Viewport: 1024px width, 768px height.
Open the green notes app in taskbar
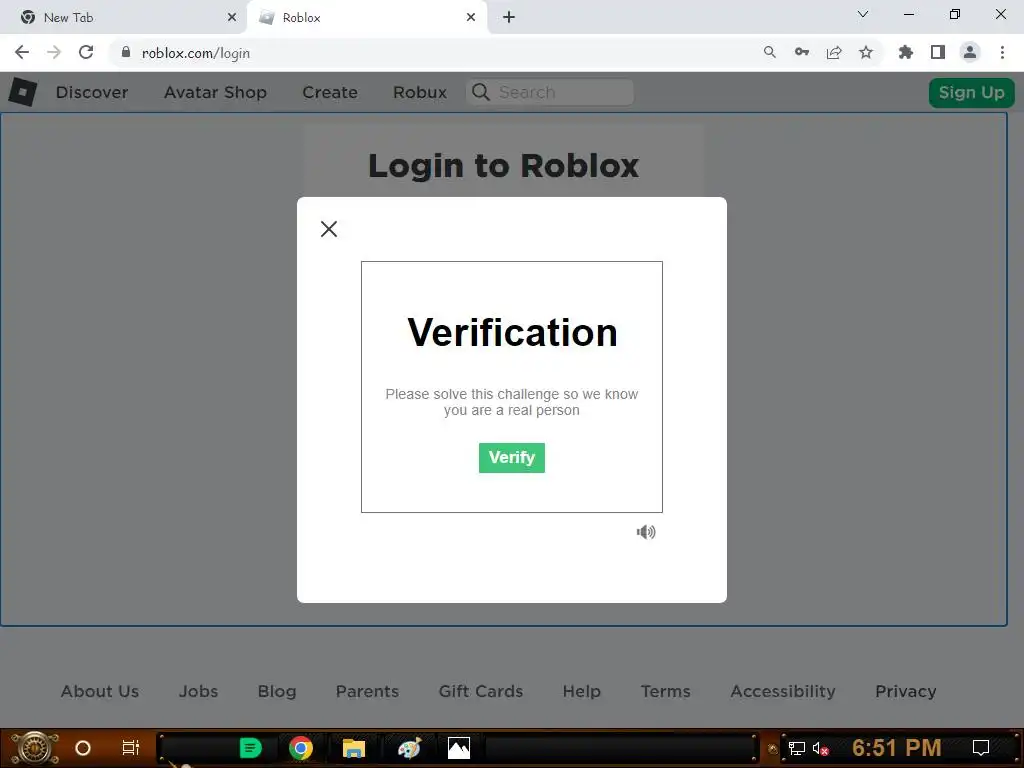coord(250,748)
